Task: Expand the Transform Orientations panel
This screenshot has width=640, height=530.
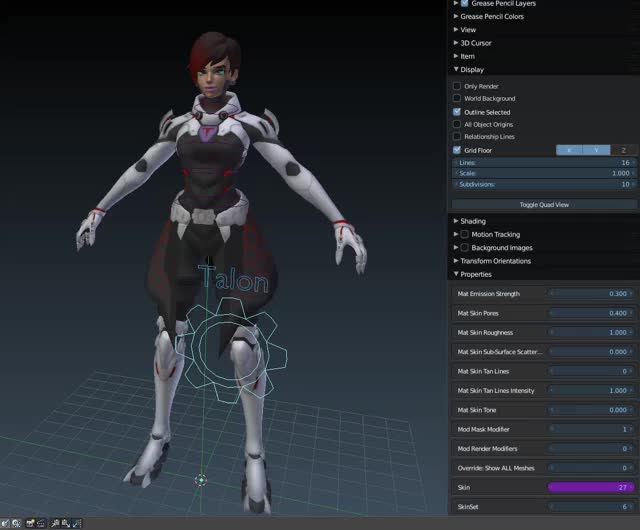Action: [x=456, y=261]
